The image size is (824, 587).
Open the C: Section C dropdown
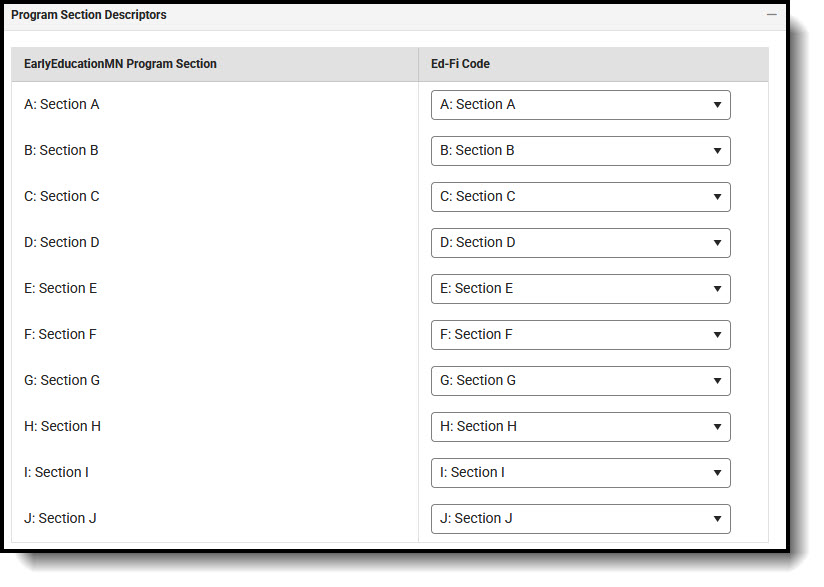[580, 197]
